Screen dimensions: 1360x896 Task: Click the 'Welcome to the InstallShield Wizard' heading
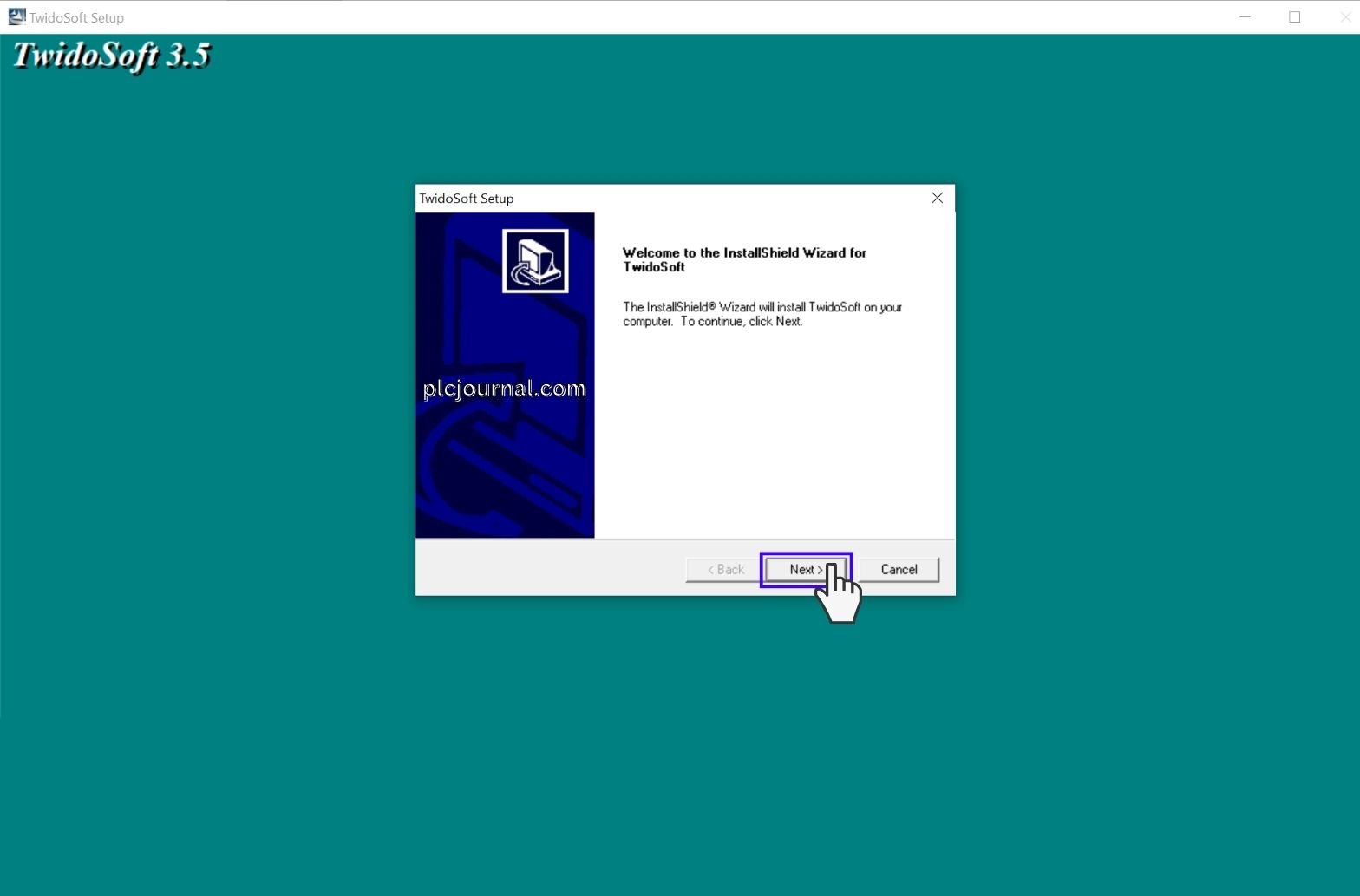pos(744,259)
